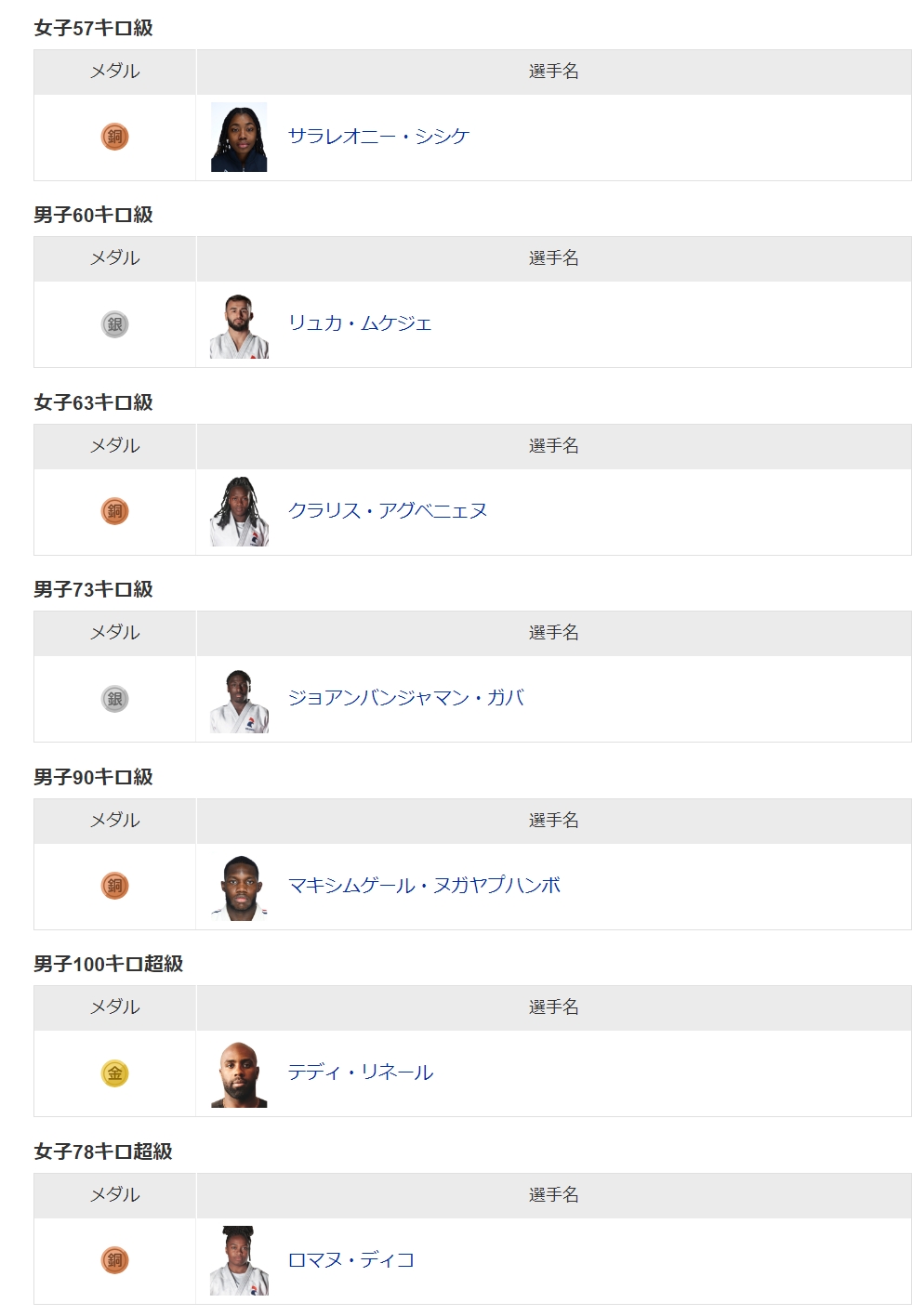Viewport: 912px width, 1316px height.
Task: Click the silver medal icon for 男子73キロ級
Action: tap(114, 699)
